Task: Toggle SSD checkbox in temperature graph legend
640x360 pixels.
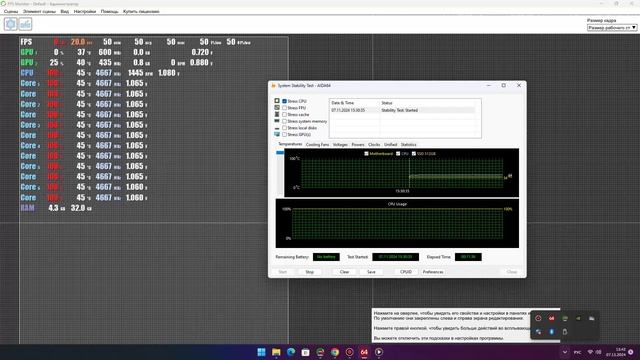Action: point(414,153)
